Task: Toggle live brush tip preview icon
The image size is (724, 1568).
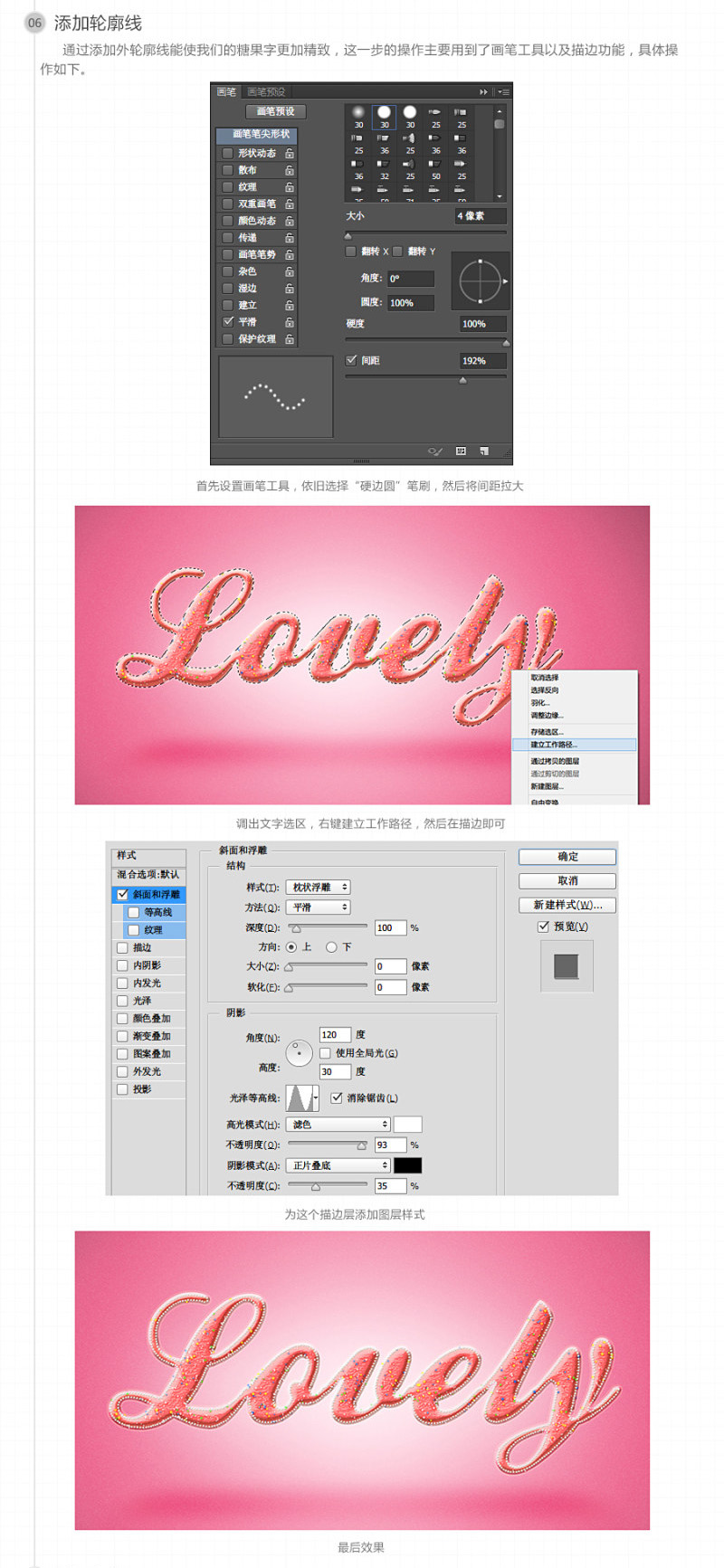Action: coord(435,451)
